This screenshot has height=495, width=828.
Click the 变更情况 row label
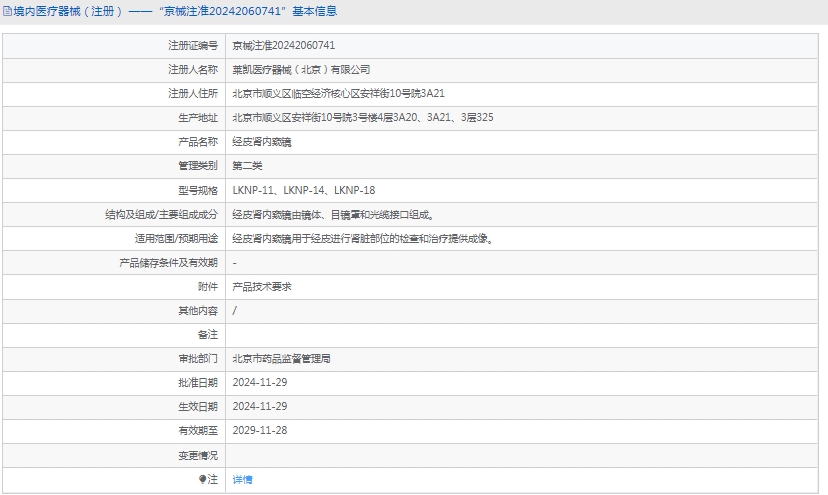click(x=198, y=455)
